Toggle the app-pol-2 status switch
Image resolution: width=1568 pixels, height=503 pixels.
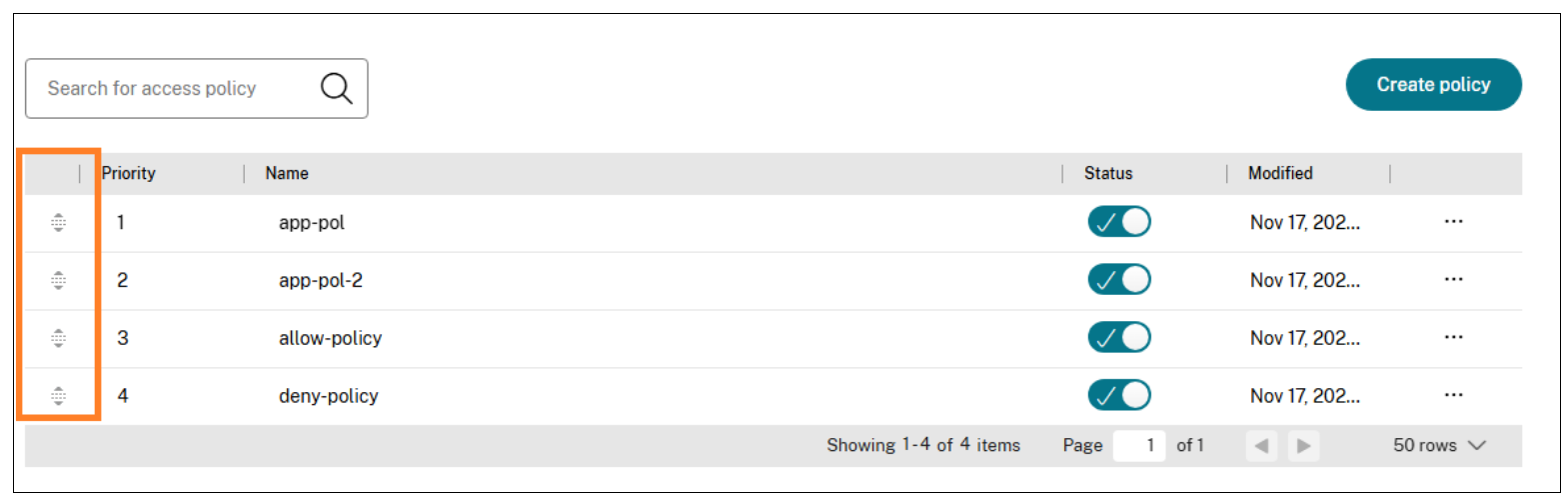[1119, 280]
